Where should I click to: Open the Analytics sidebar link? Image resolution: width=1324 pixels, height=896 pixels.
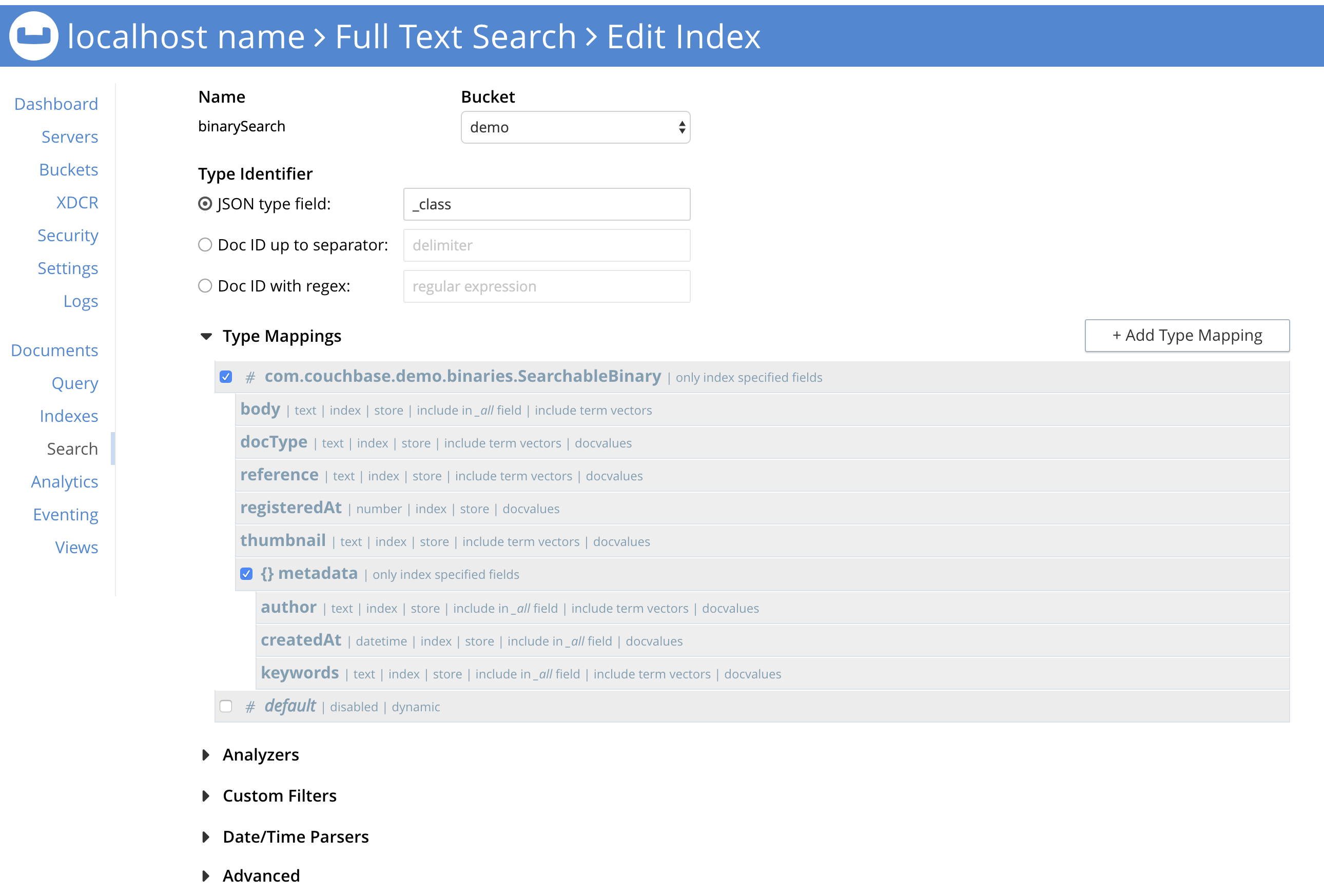[x=64, y=482]
